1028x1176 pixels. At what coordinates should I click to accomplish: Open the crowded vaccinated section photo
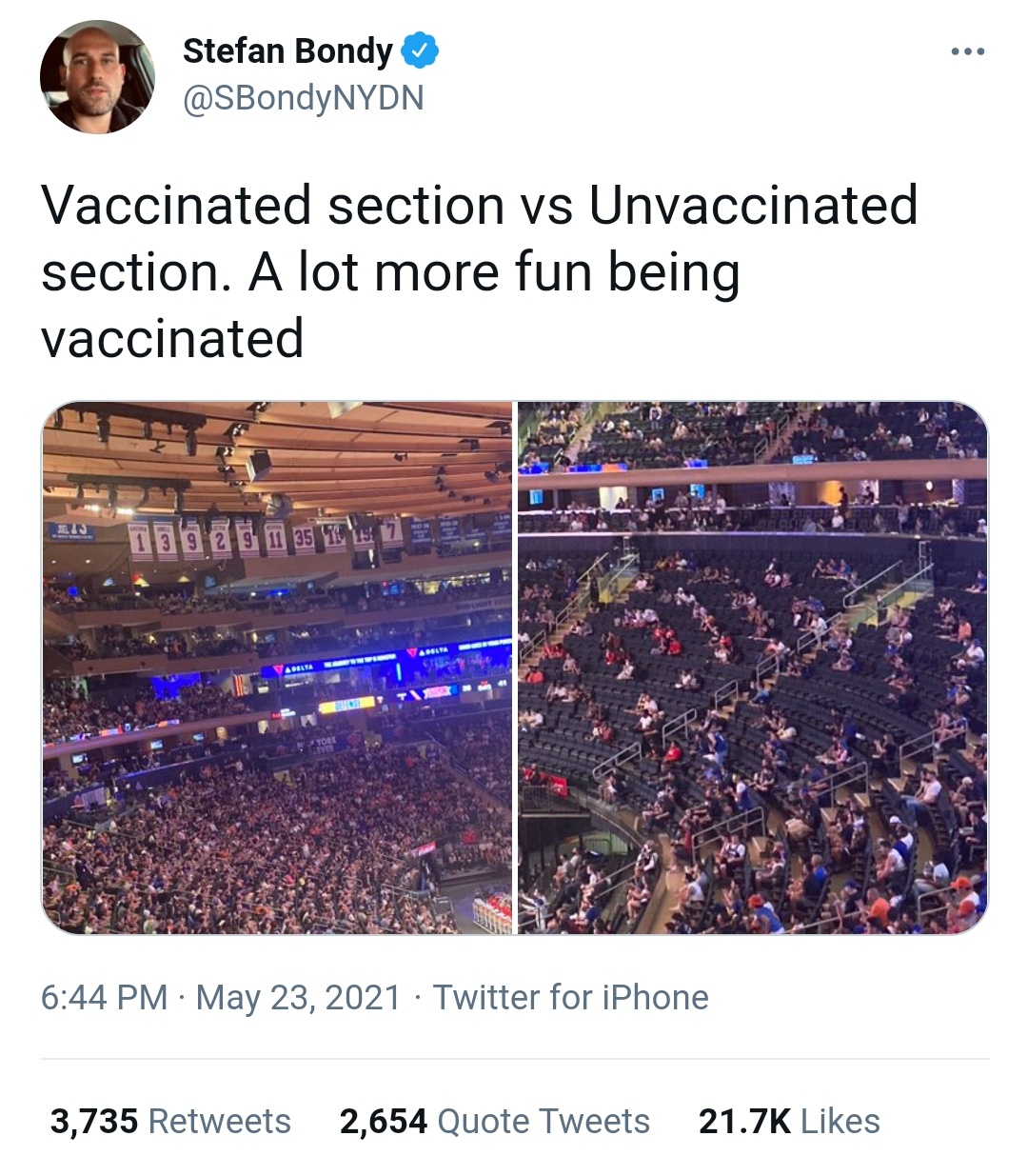[x=277, y=668]
